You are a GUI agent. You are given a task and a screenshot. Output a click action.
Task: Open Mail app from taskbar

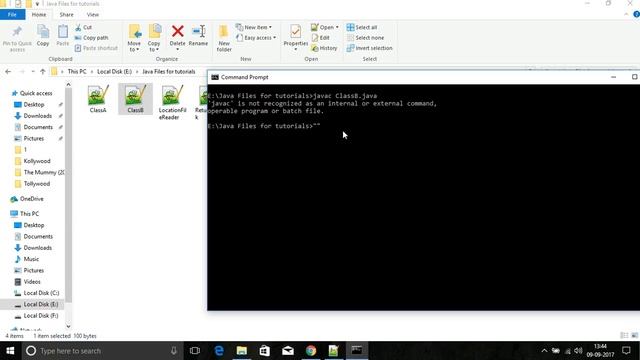pyautogui.click(x=288, y=351)
